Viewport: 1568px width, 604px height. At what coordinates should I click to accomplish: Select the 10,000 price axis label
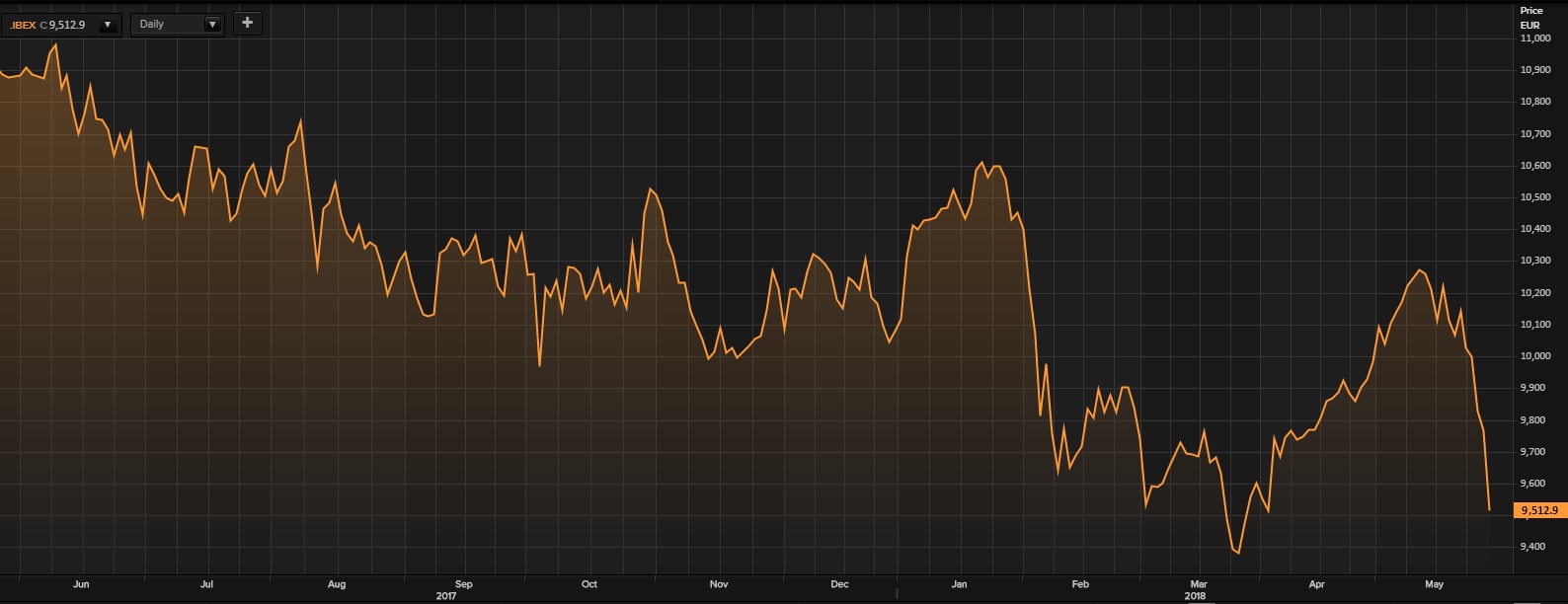[x=1535, y=356]
